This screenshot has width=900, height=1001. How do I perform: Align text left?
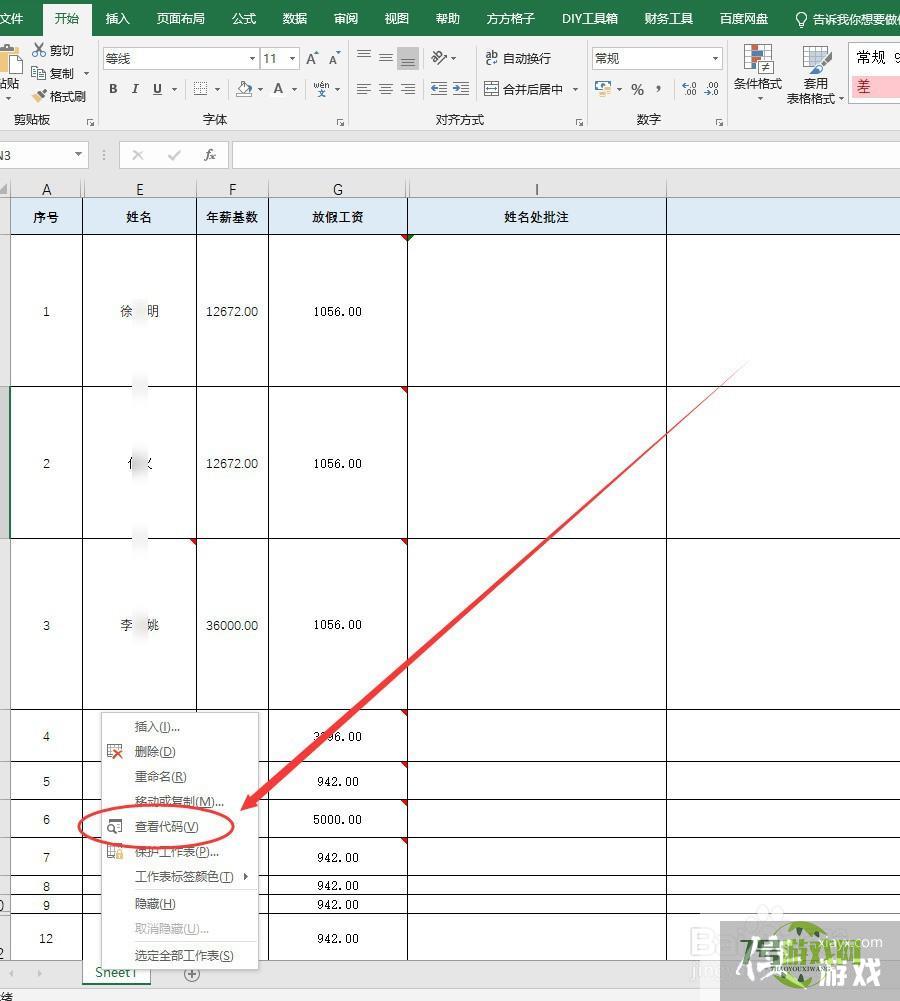[x=364, y=89]
